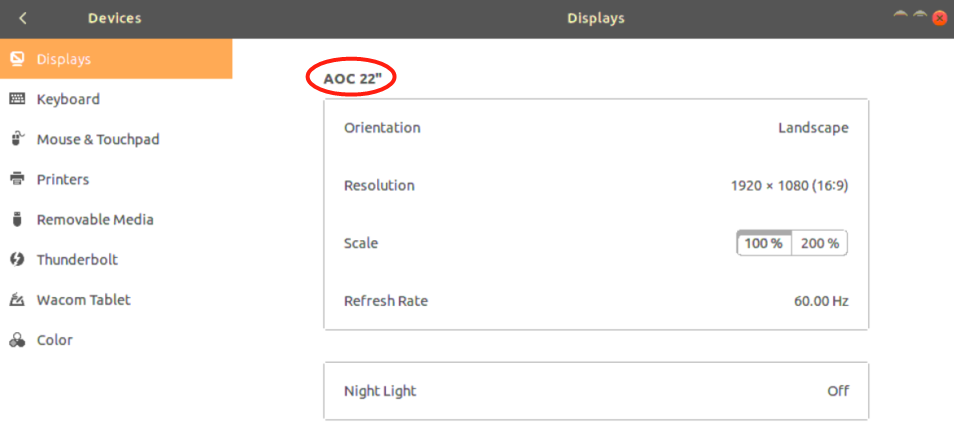954x446 pixels.
Task: Go back using the header arrow
Action: pos(23,18)
